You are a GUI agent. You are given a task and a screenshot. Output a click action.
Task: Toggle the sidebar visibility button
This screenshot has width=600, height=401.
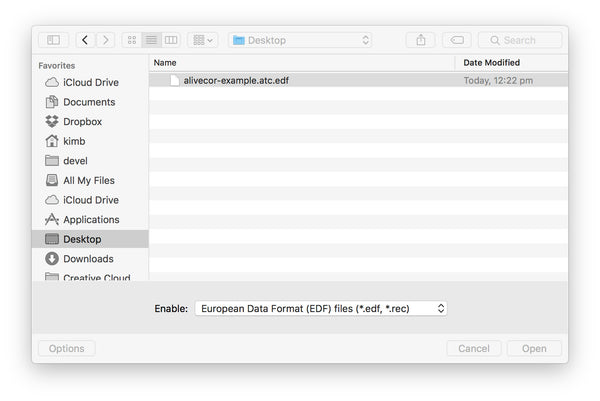pos(54,40)
